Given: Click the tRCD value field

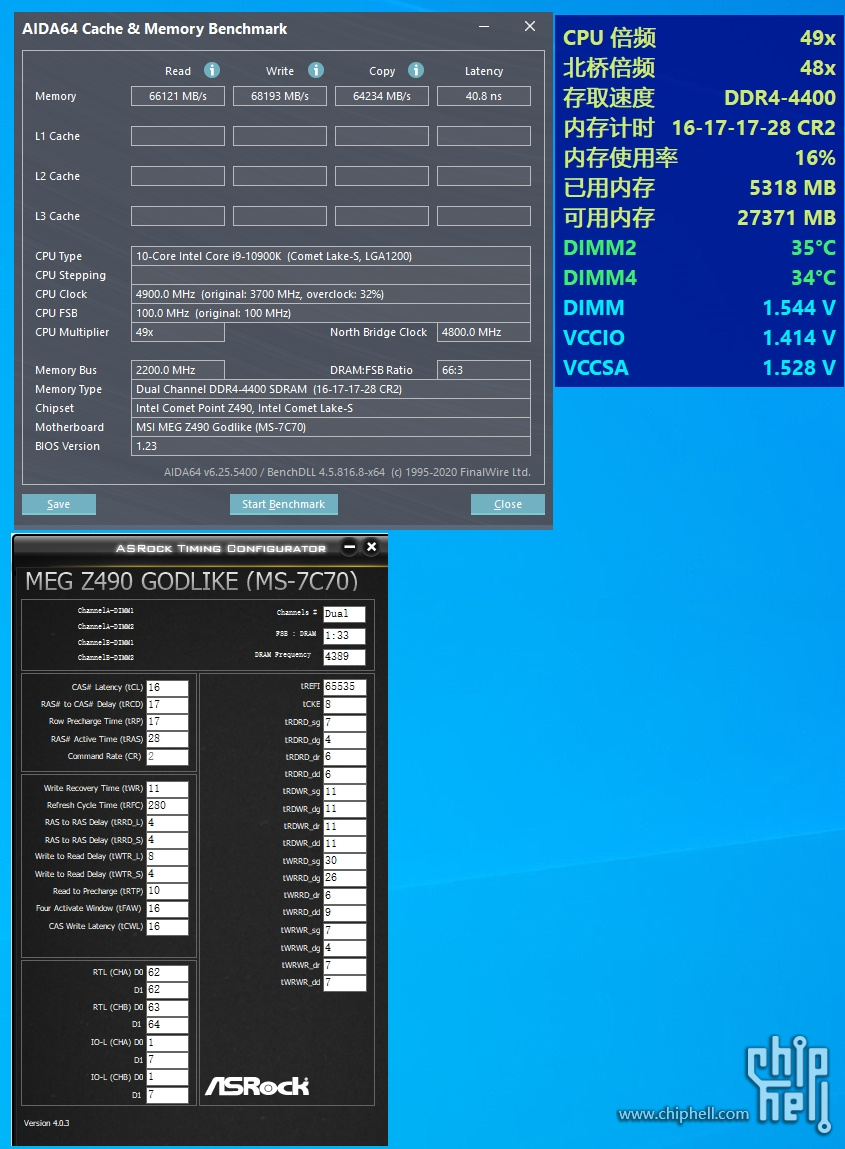Looking at the screenshot, I should [167, 704].
